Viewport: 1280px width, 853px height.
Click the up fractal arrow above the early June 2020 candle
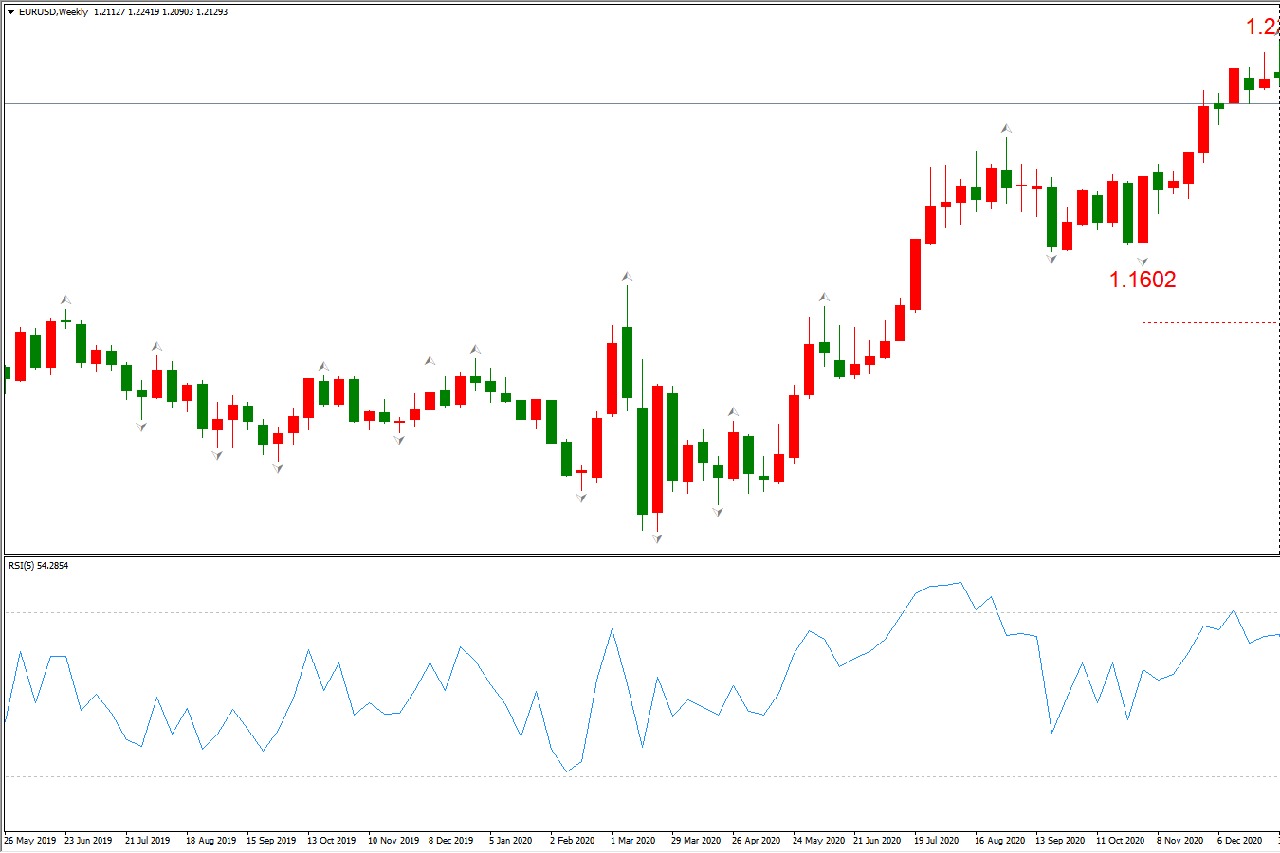pos(824,297)
